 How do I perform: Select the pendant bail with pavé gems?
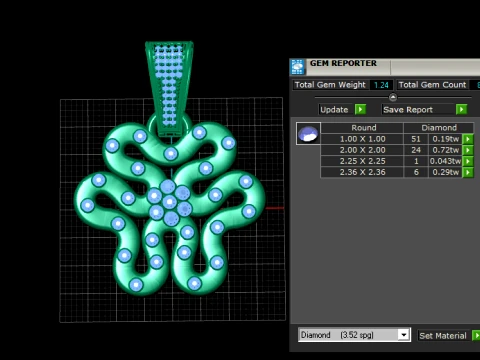[x=169, y=88]
